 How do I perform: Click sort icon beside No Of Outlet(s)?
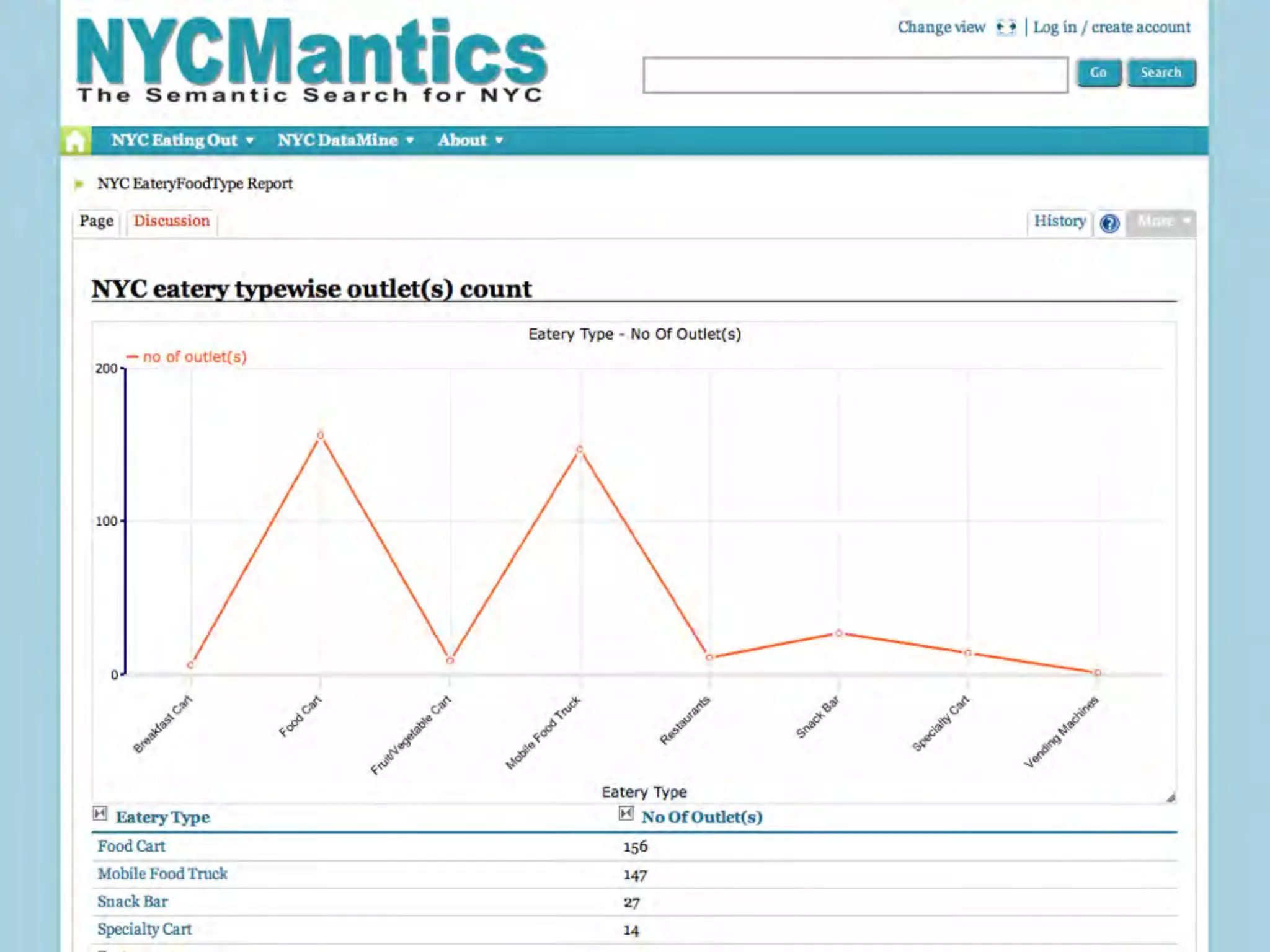(x=626, y=813)
